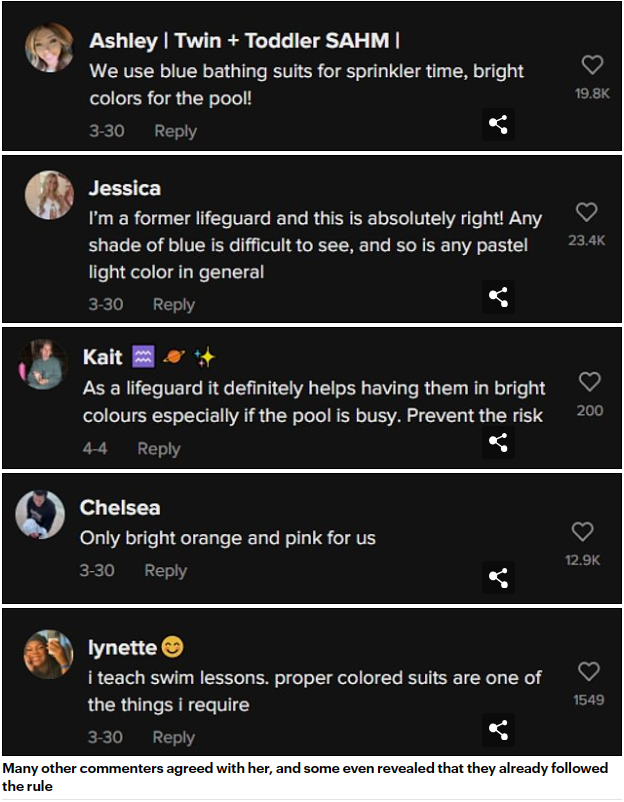Share Jessica's comment
Screen dimensions: 624x802
(498, 297)
